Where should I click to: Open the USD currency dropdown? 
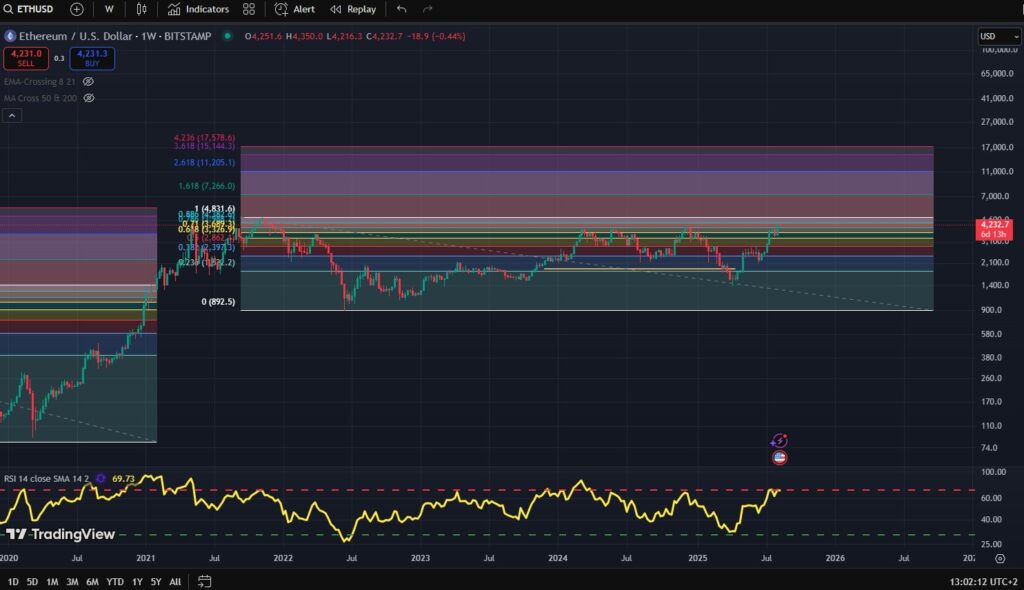(x=999, y=36)
